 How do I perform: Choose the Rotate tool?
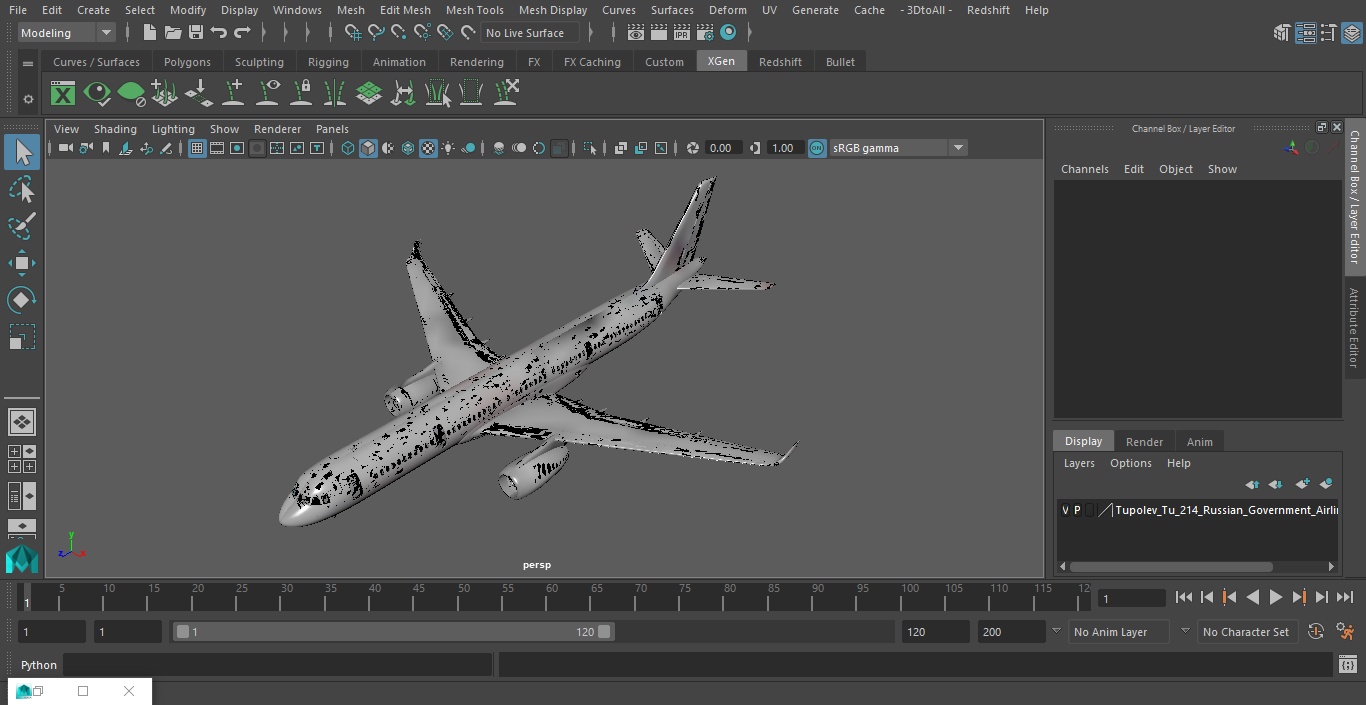tap(22, 300)
